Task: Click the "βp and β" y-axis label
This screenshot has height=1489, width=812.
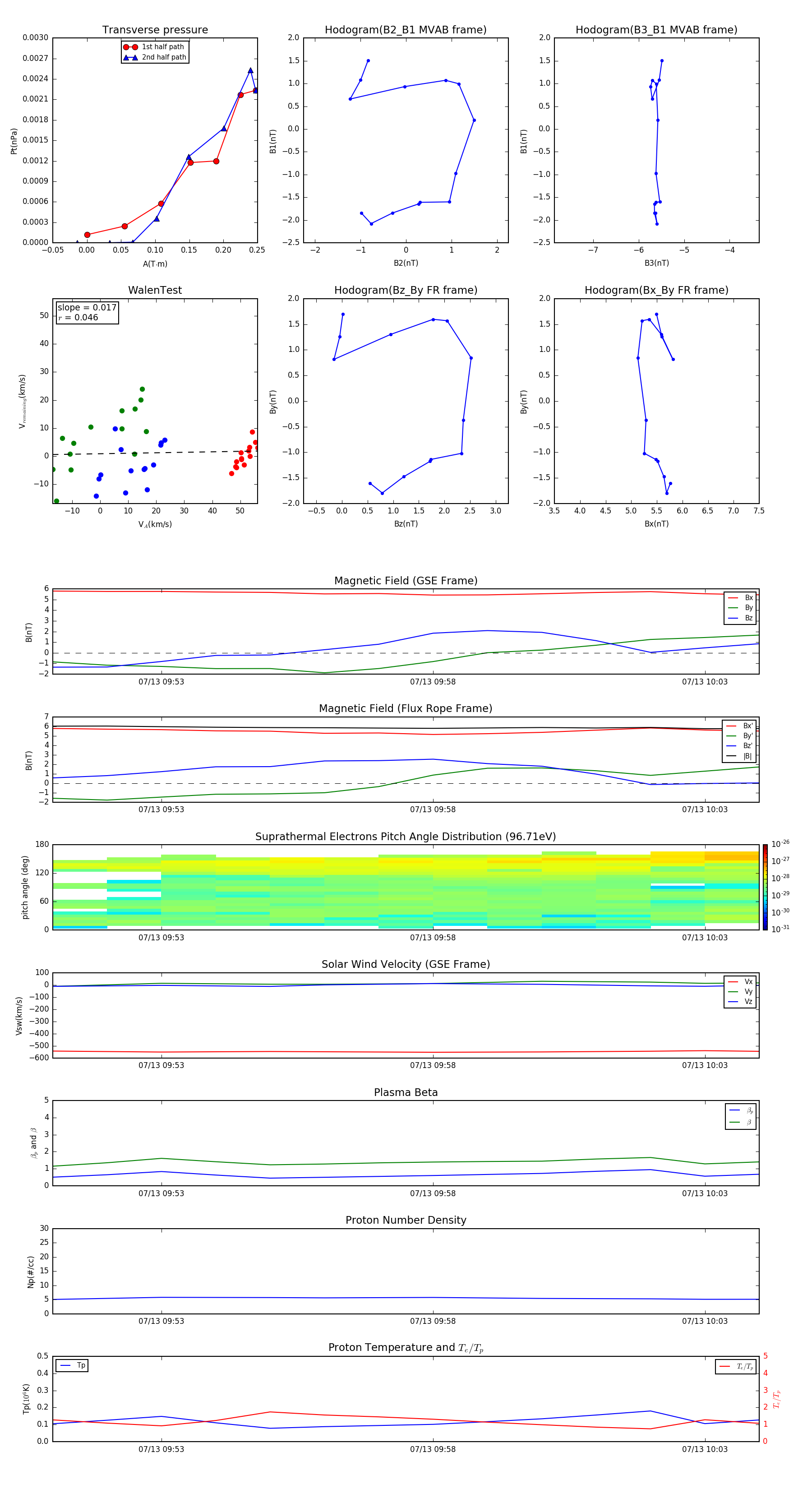Action: (x=34, y=1143)
